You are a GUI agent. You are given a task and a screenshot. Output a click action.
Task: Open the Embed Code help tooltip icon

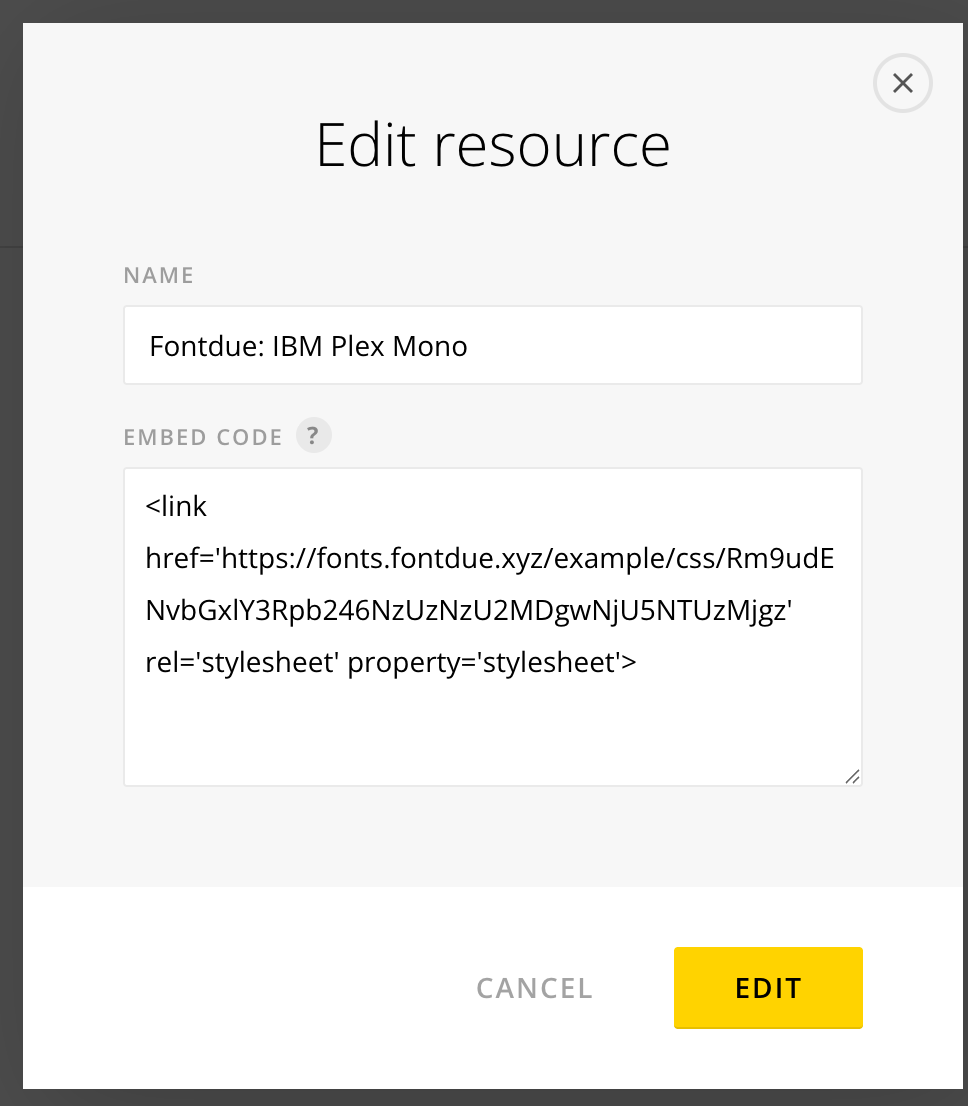[313, 435]
